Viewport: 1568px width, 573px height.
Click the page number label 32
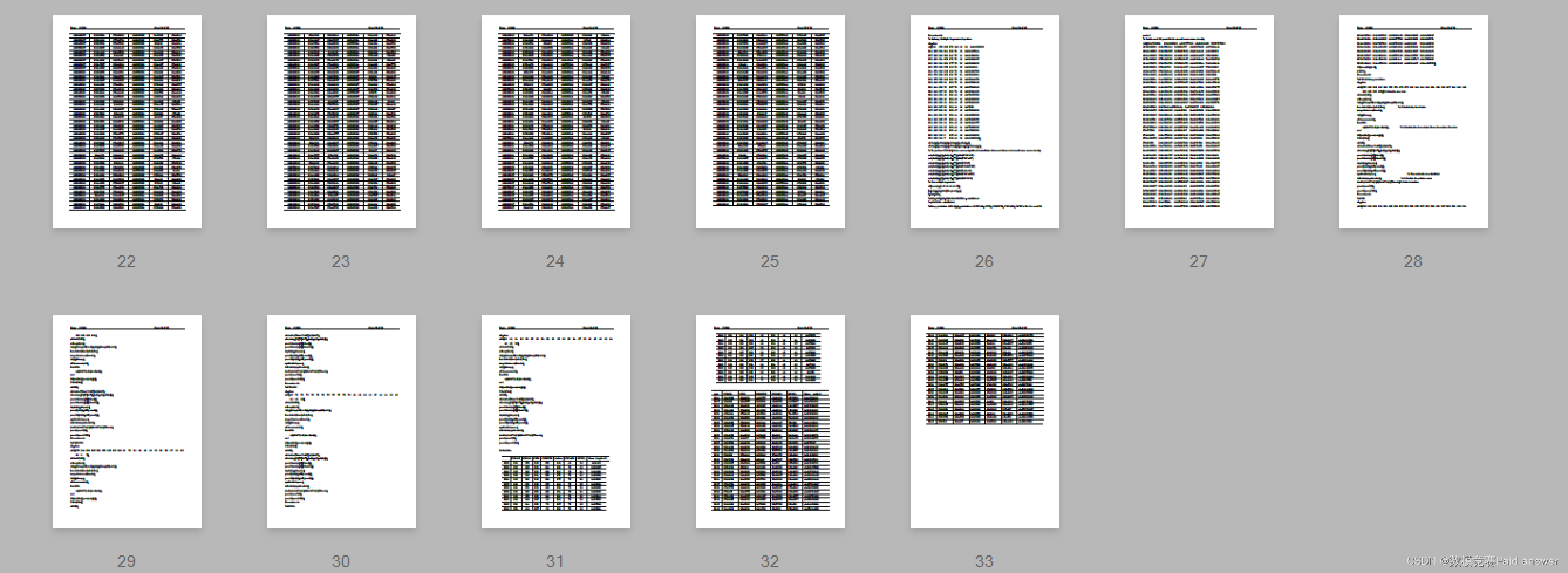[770, 561]
